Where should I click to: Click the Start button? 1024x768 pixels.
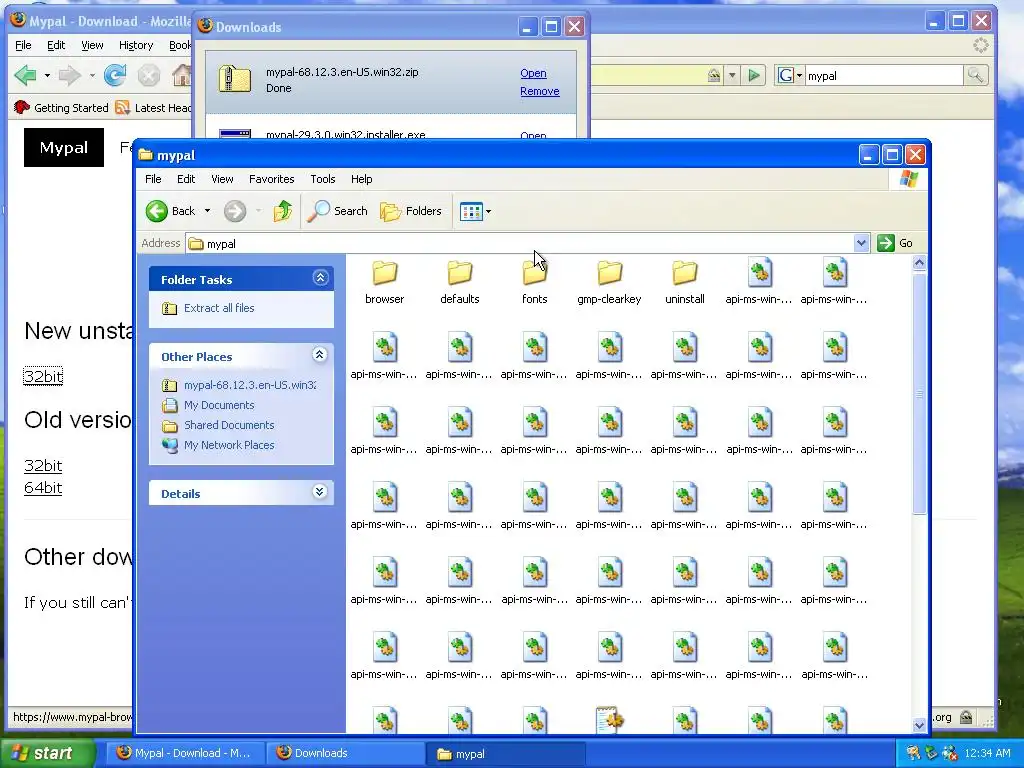tap(47, 753)
